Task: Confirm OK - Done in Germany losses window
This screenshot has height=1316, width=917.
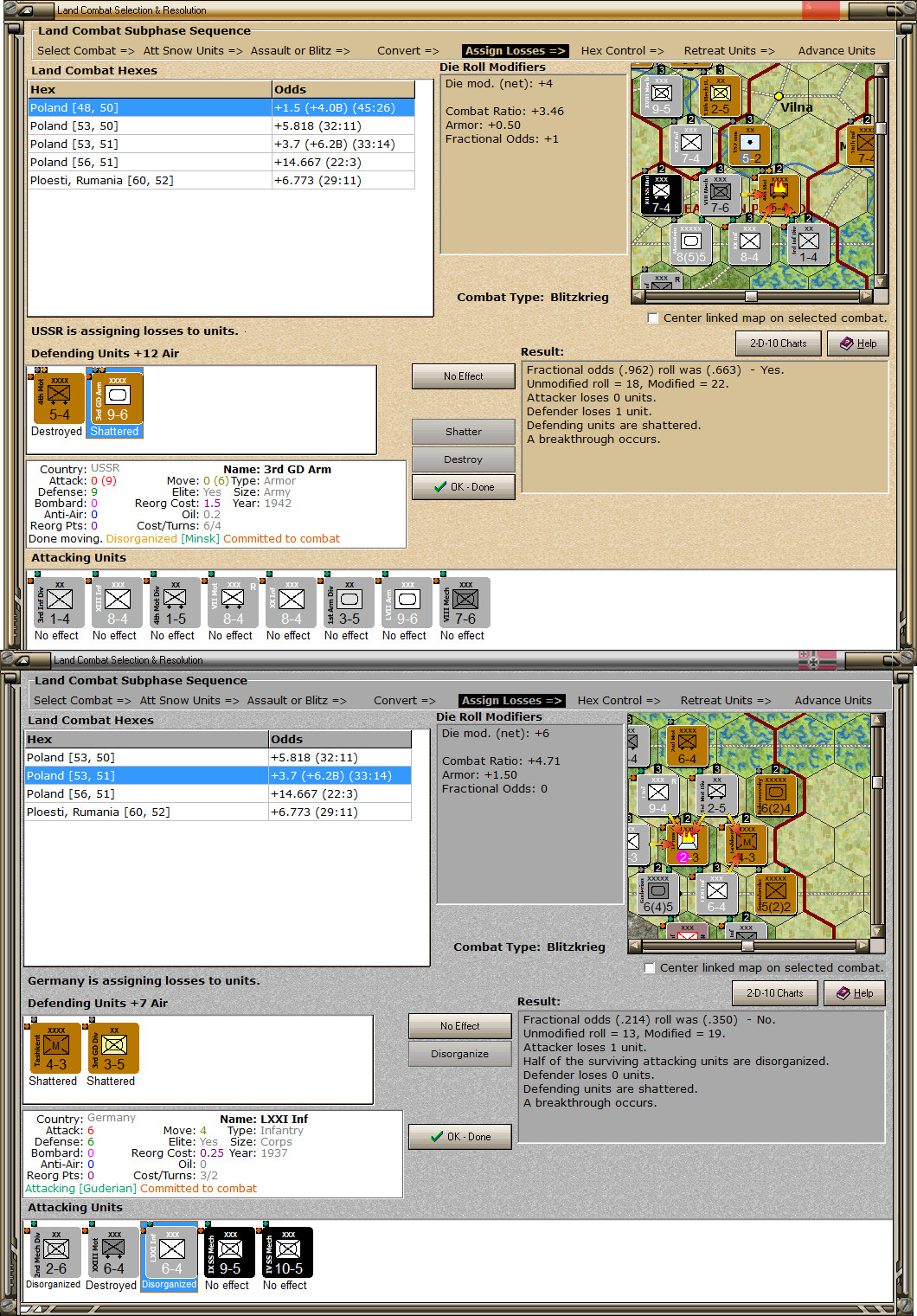Action: pyautogui.click(x=460, y=1137)
